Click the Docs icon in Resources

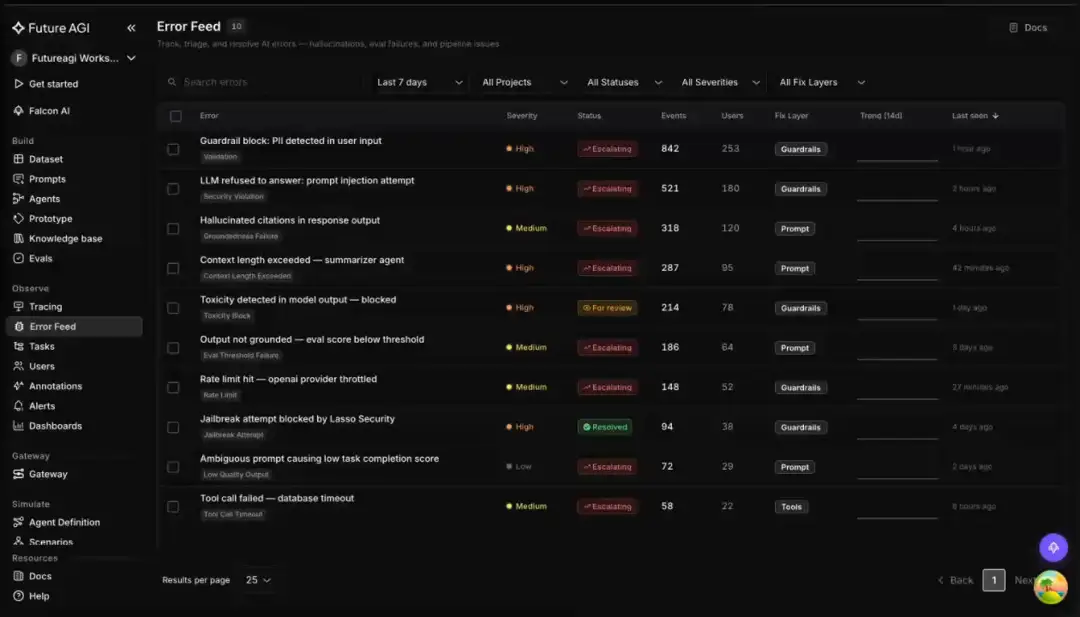coord(19,576)
